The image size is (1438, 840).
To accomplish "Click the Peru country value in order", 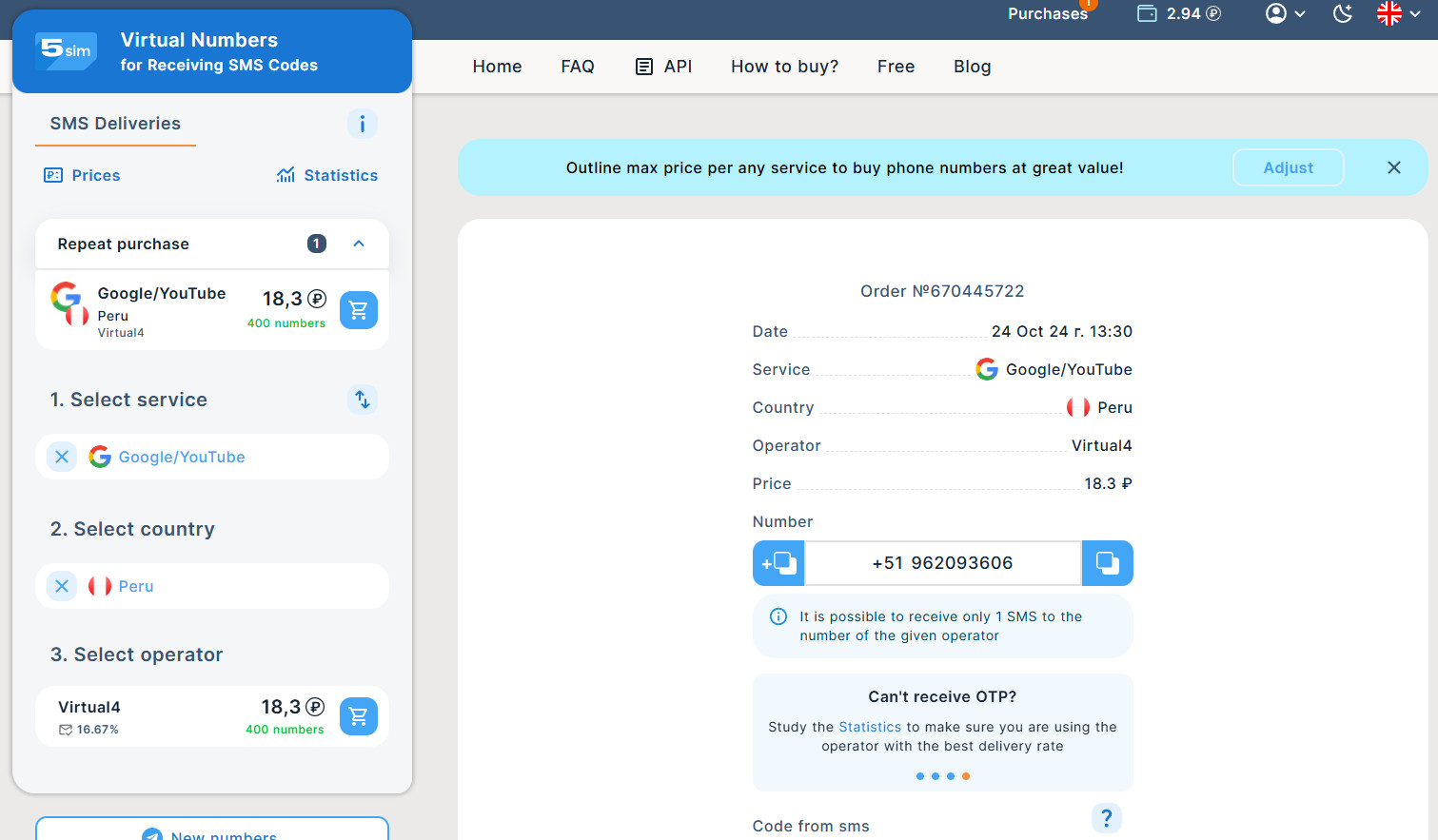I will 1100,407.
